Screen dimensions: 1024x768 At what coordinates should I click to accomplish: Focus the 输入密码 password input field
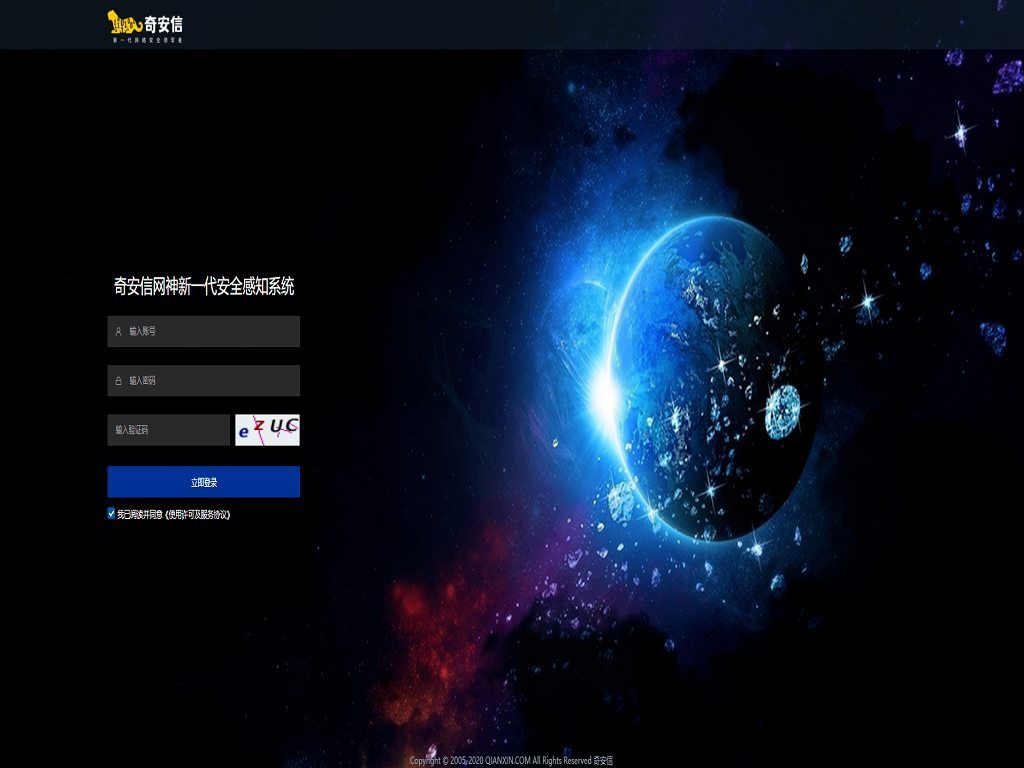click(210, 381)
